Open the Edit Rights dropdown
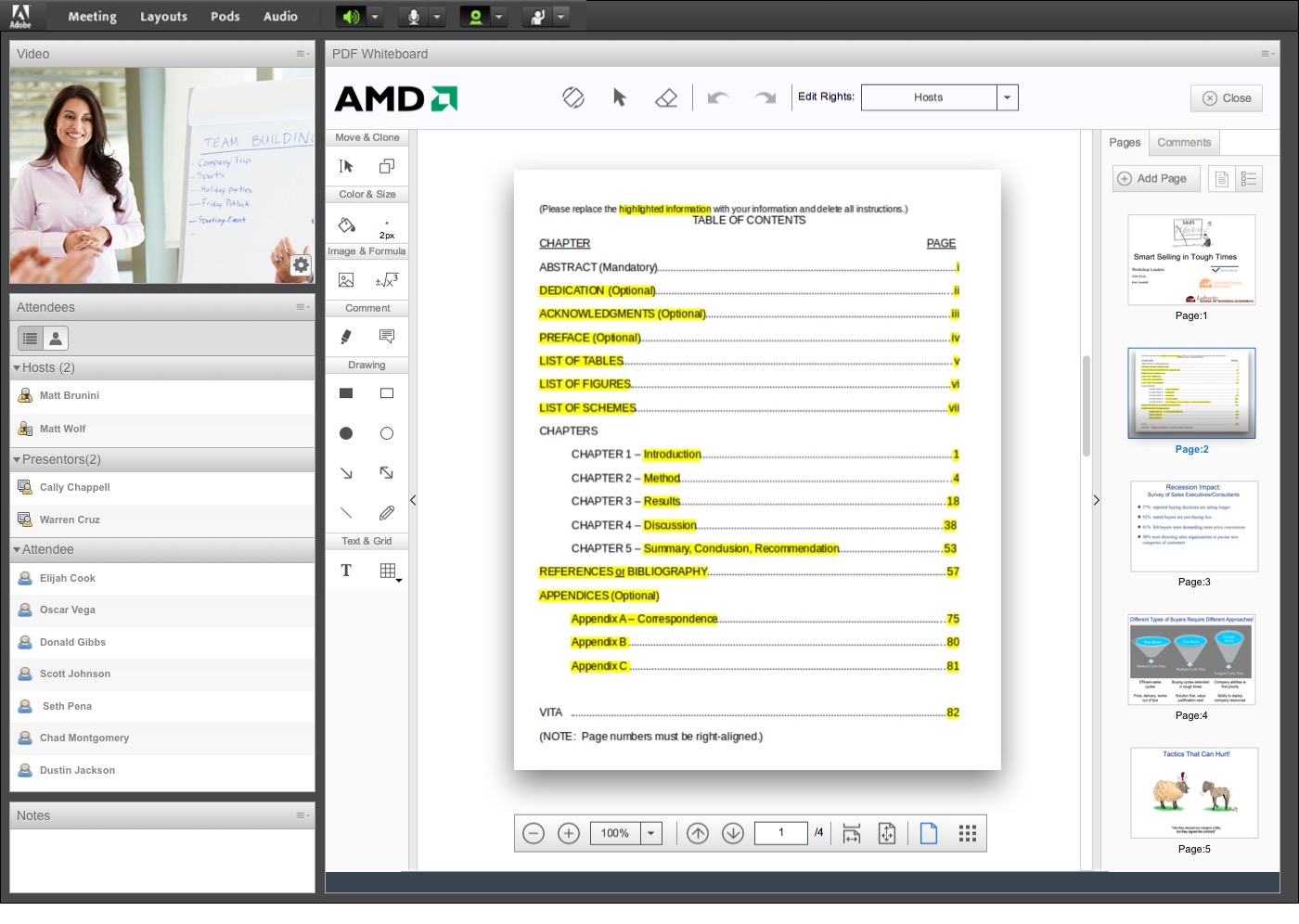Image resolution: width=1299 pixels, height=924 pixels. (1008, 97)
